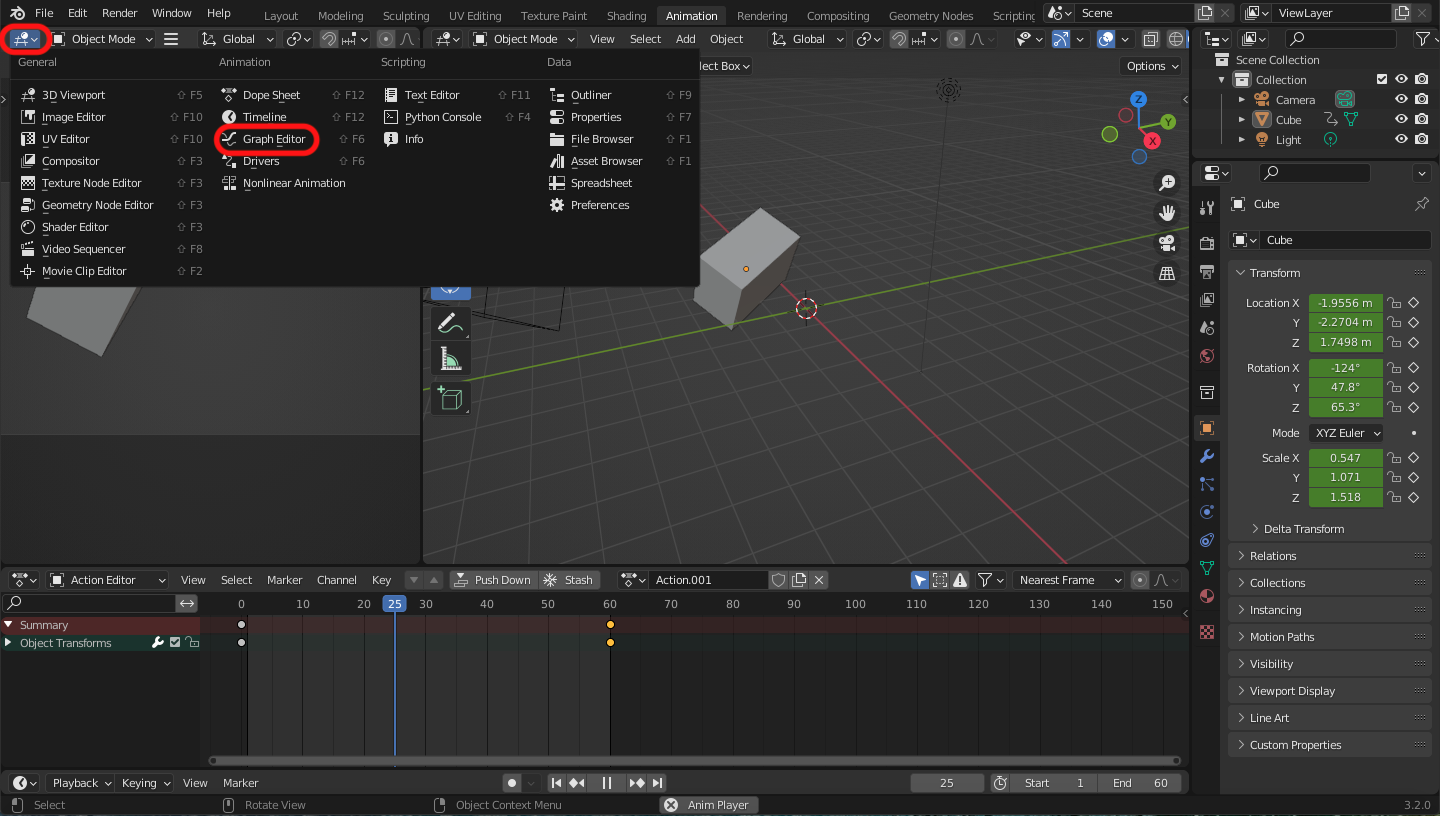The image size is (1440, 816).
Task: Expand the Relations panel
Action: 1331,556
